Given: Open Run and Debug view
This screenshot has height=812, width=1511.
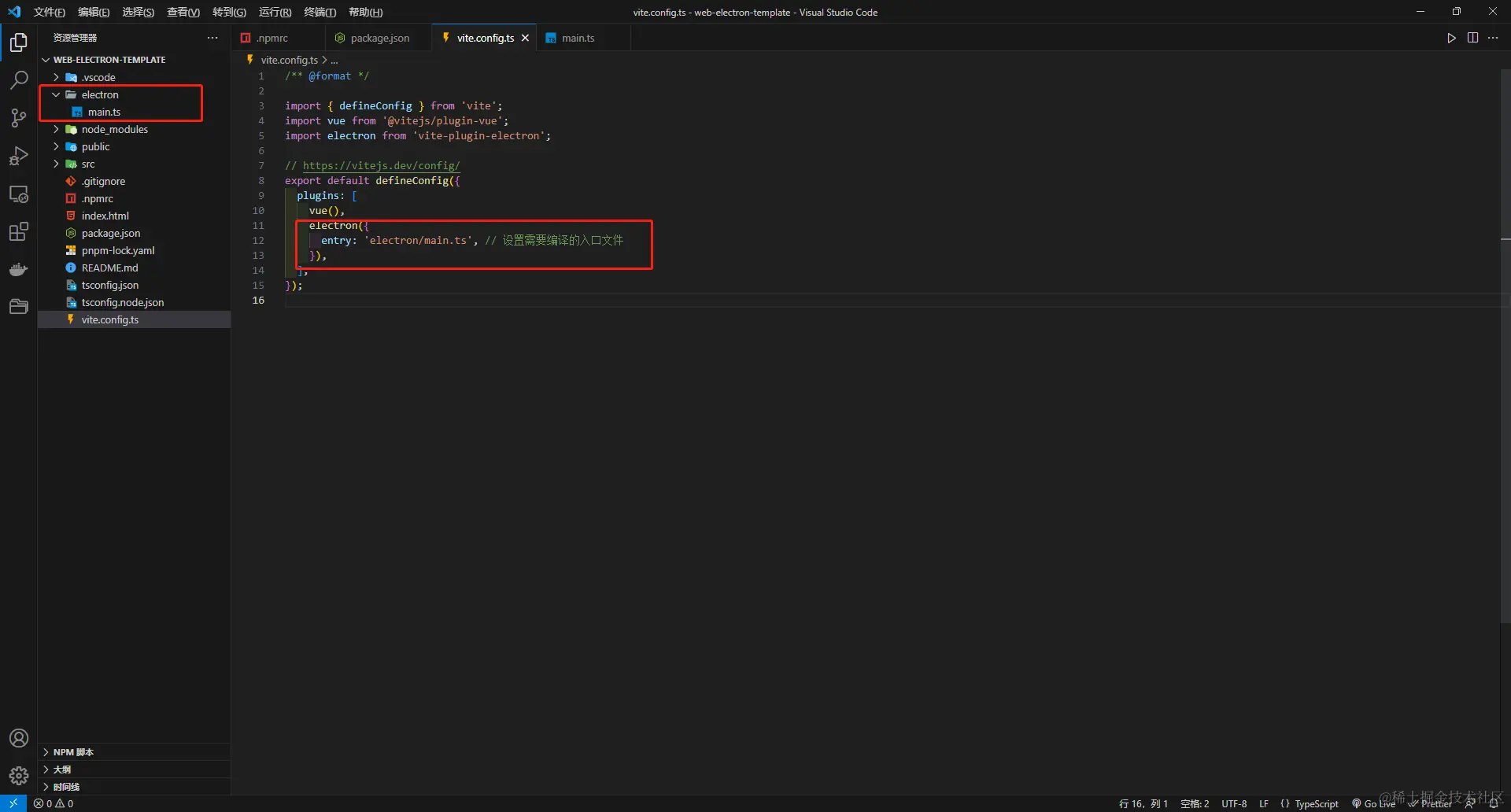Looking at the screenshot, I should point(19,156).
